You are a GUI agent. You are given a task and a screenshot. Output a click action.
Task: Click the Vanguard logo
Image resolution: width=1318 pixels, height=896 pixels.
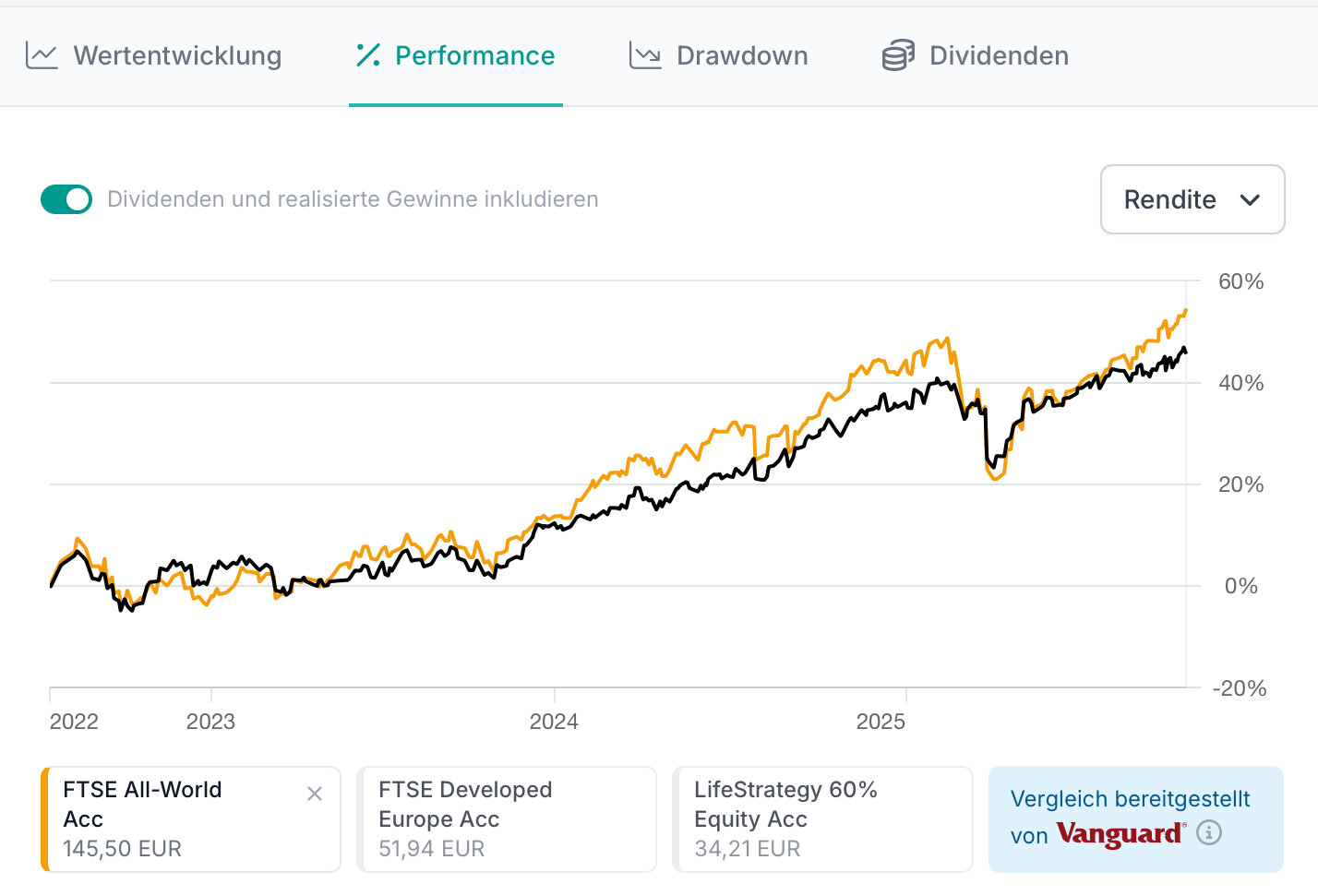[1120, 834]
